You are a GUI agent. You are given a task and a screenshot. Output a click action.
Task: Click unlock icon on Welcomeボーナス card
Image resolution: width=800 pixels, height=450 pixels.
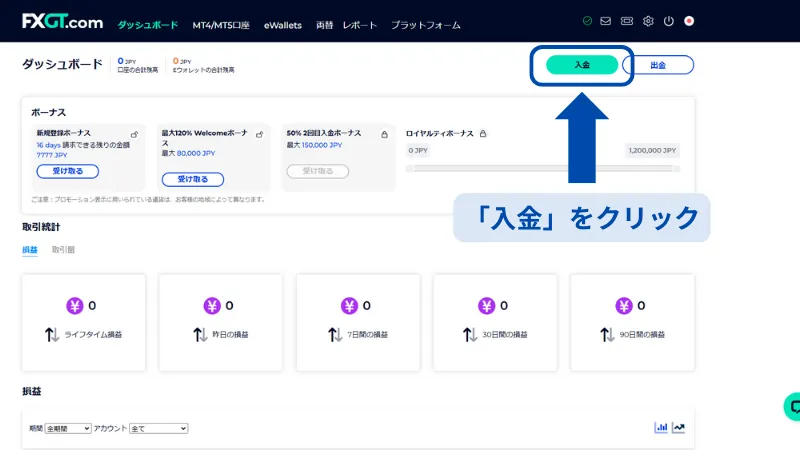260,135
